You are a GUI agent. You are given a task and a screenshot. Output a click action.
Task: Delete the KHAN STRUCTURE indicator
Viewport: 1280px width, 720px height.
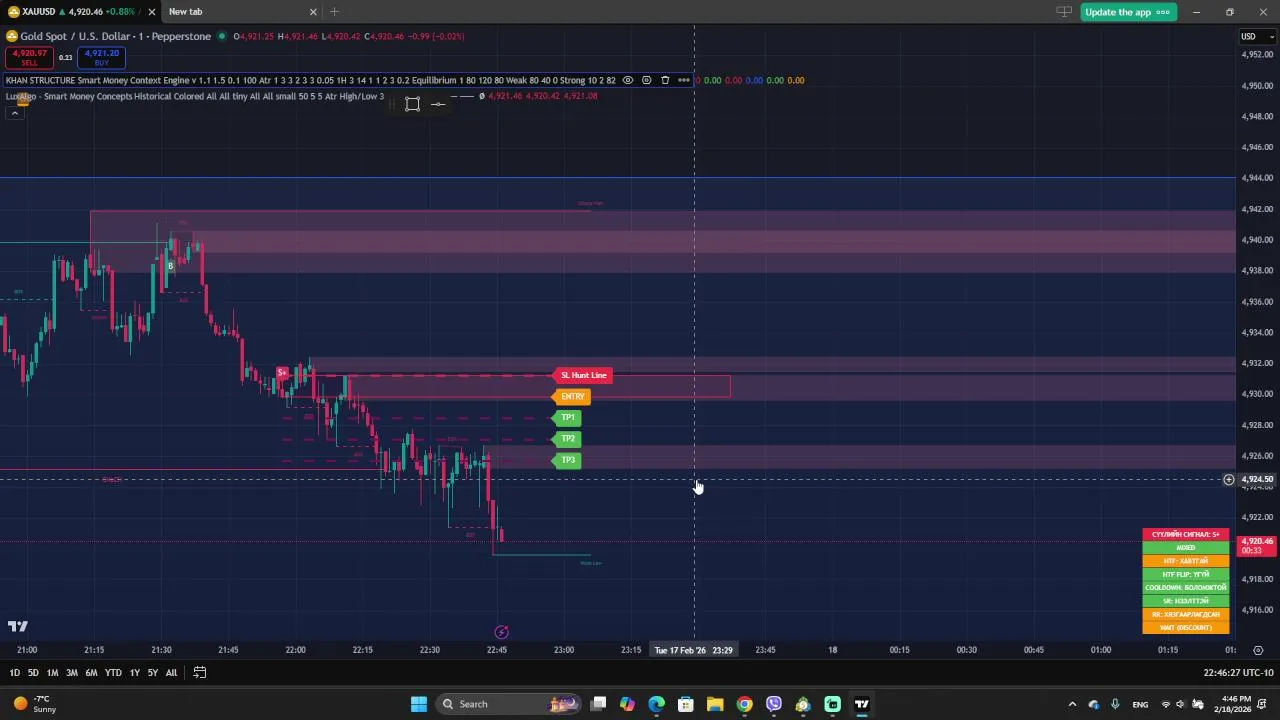665,80
